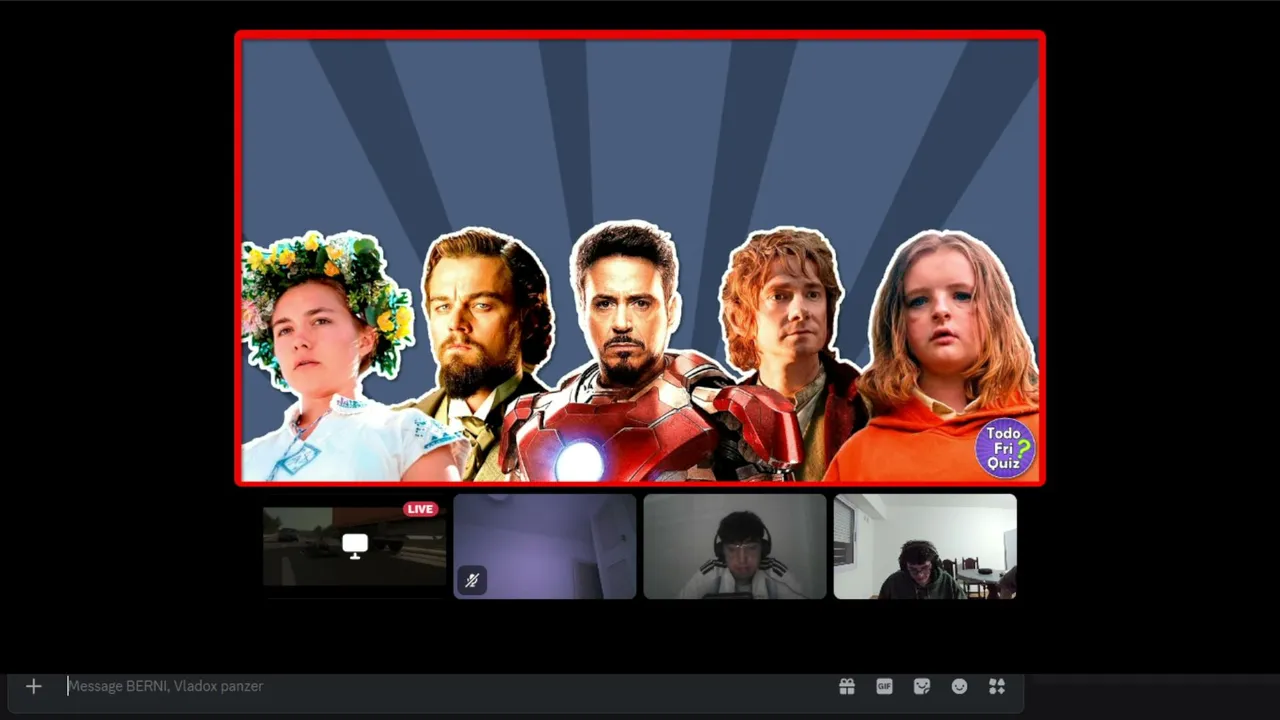Open the attachment plus menu
Screen dimensions: 1280x720
tap(33, 686)
